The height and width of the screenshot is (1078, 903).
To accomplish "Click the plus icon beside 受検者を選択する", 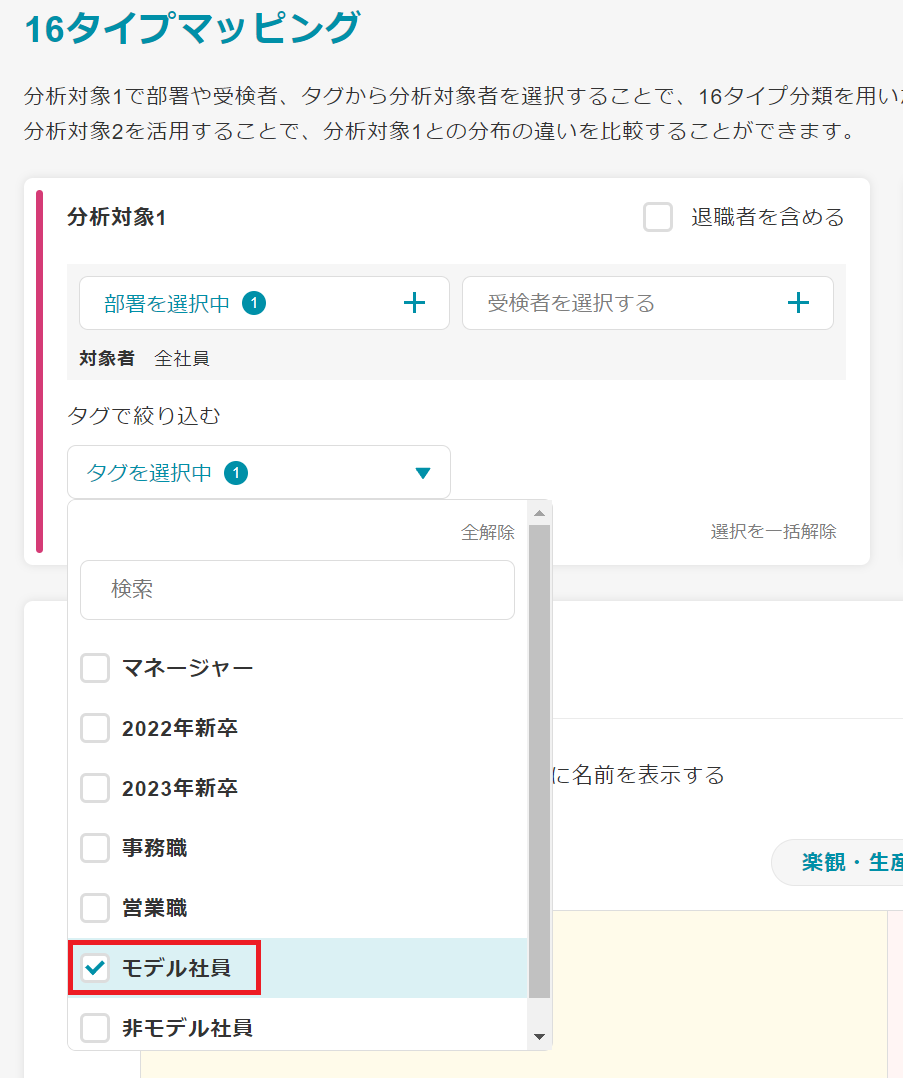I will pos(797,304).
